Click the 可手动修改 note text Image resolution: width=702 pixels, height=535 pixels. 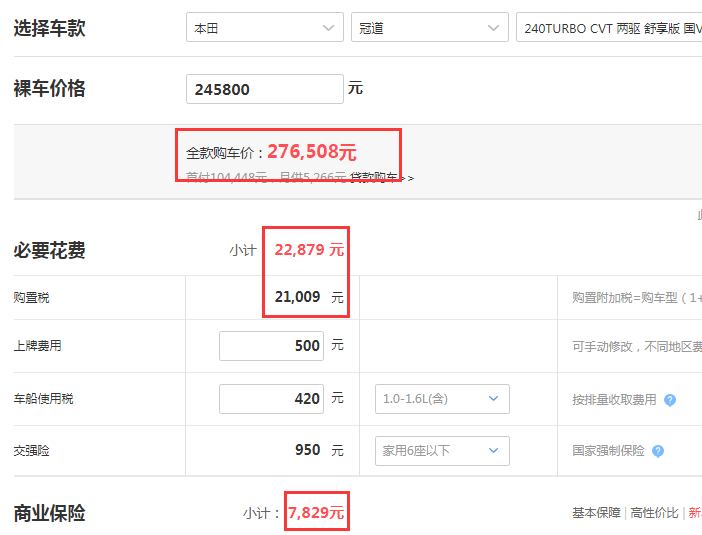(x=637, y=347)
